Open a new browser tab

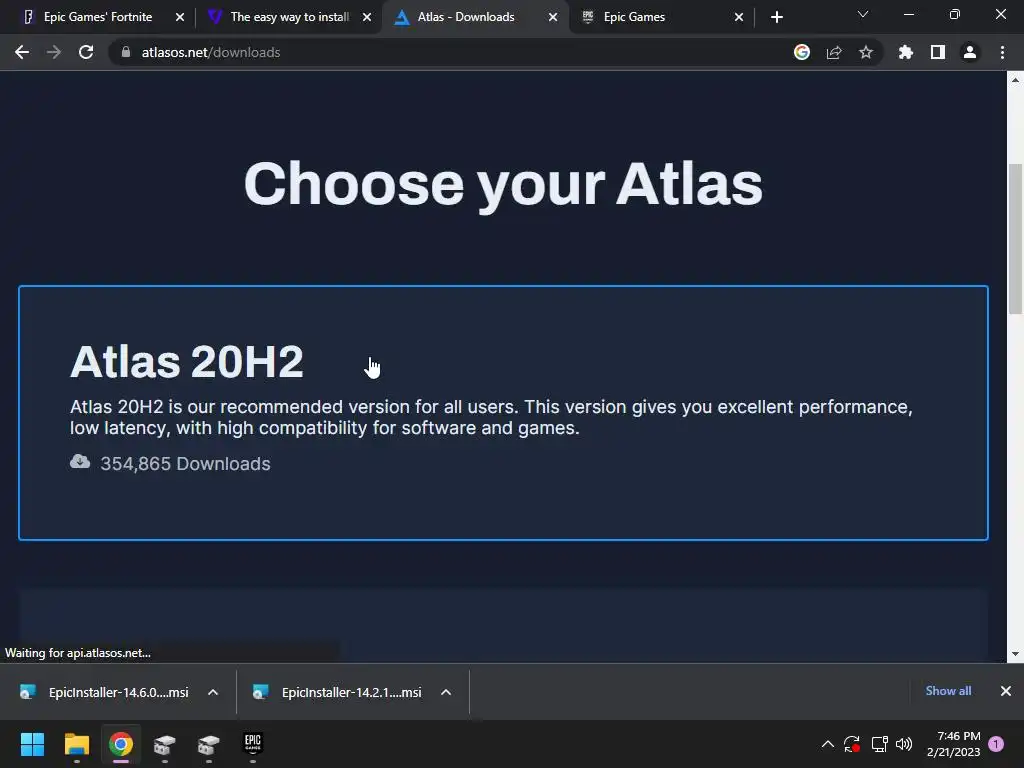(x=776, y=17)
